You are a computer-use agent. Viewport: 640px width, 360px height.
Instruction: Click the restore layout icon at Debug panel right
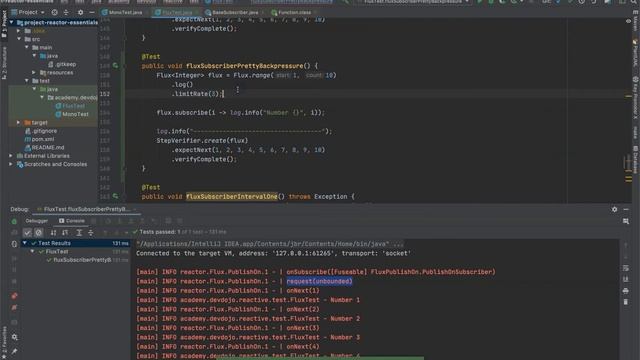pyautogui.click(x=626, y=221)
